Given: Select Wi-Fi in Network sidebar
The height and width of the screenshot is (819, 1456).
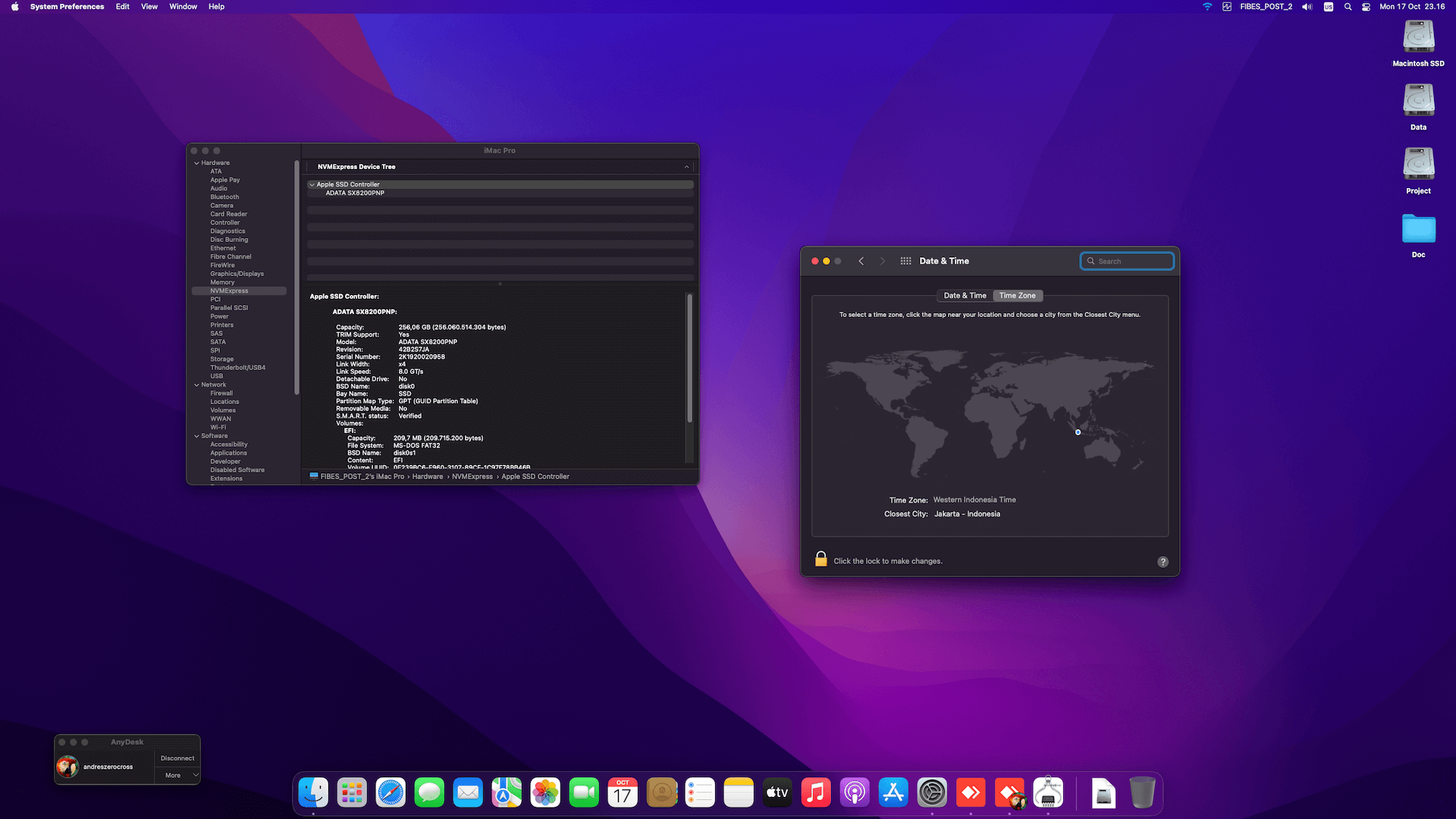Looking at the screenshot, I should (x=218, y=428).
